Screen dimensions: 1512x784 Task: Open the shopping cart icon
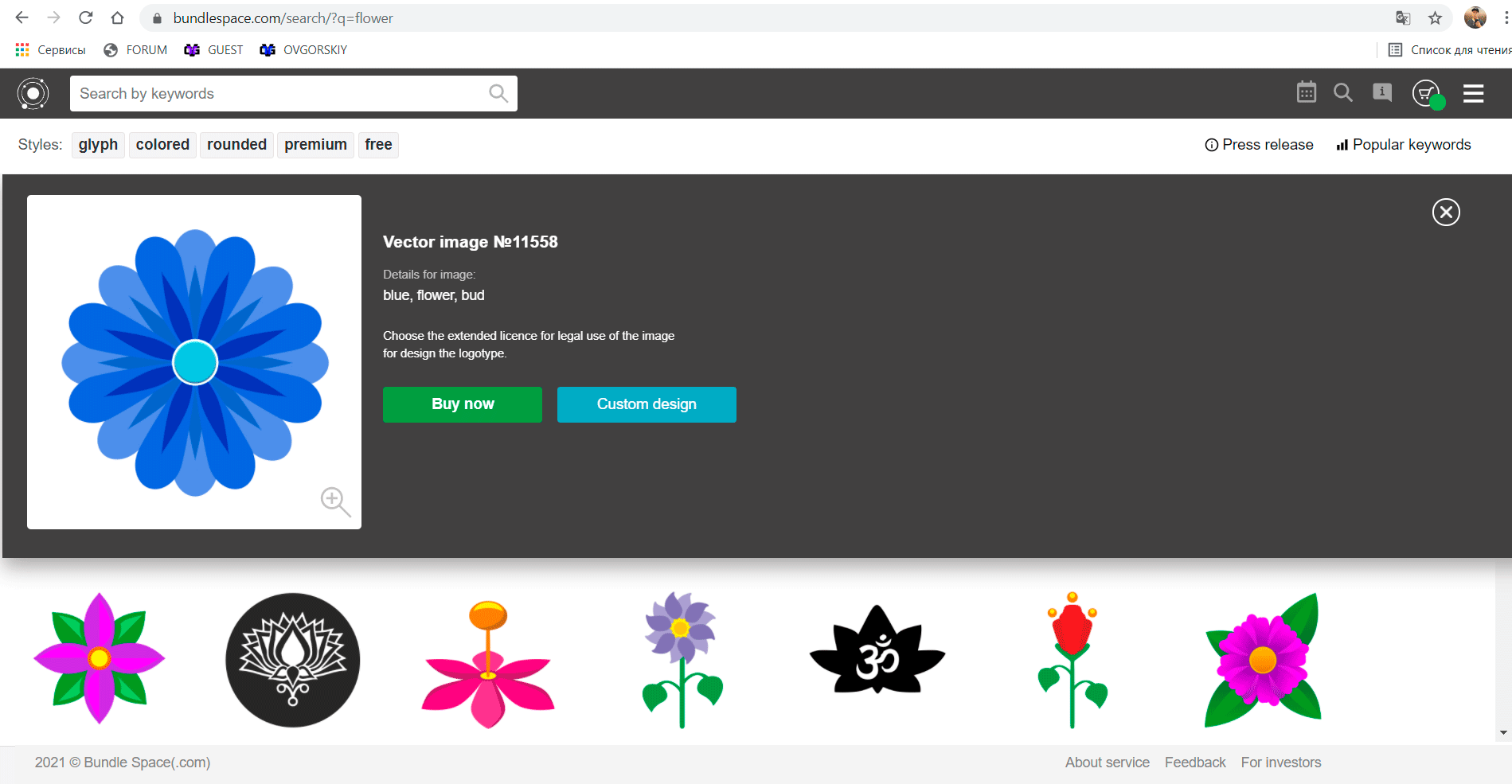point(1425,92)
